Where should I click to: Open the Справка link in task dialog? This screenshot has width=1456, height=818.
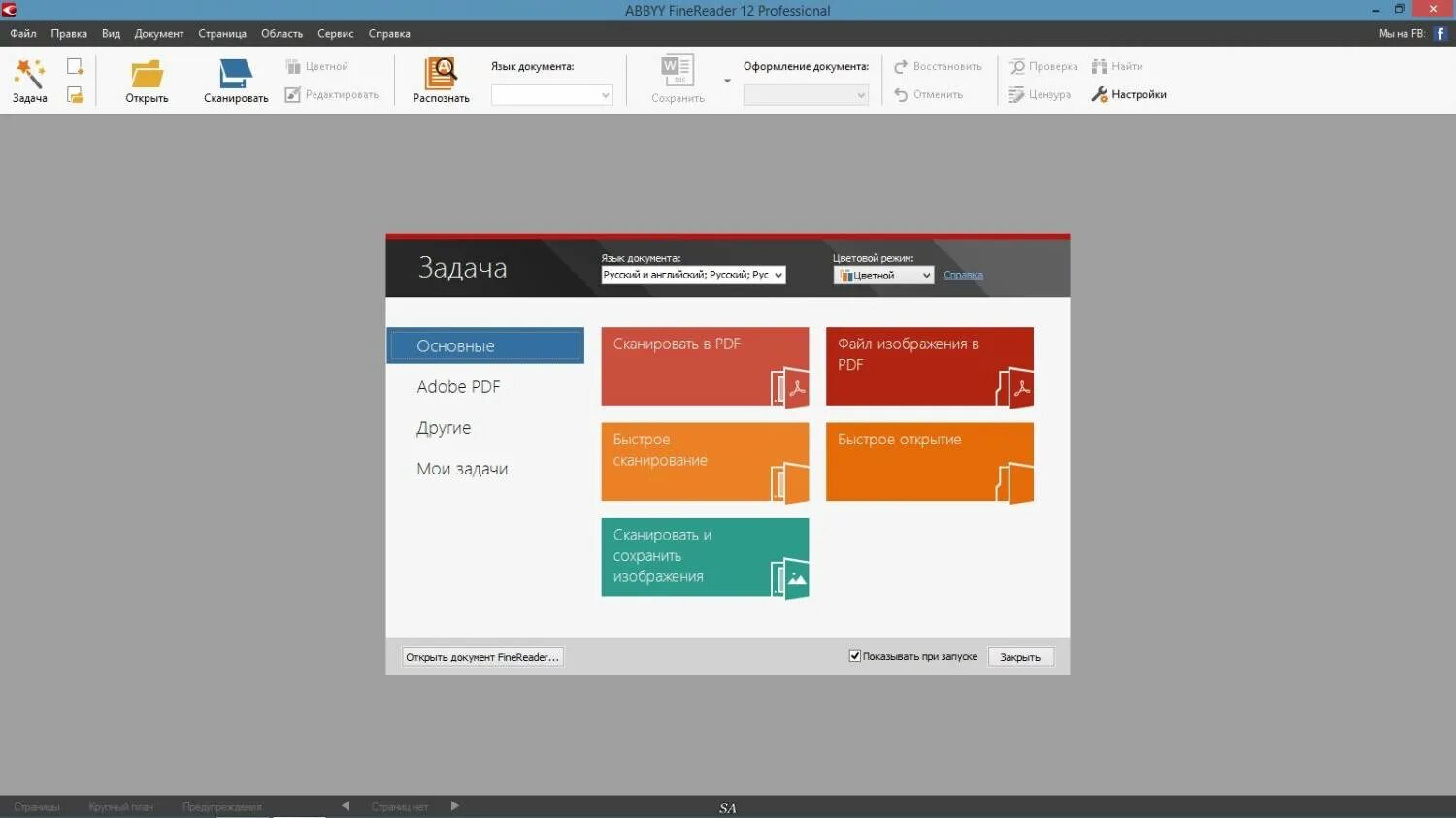pos(963,275)
